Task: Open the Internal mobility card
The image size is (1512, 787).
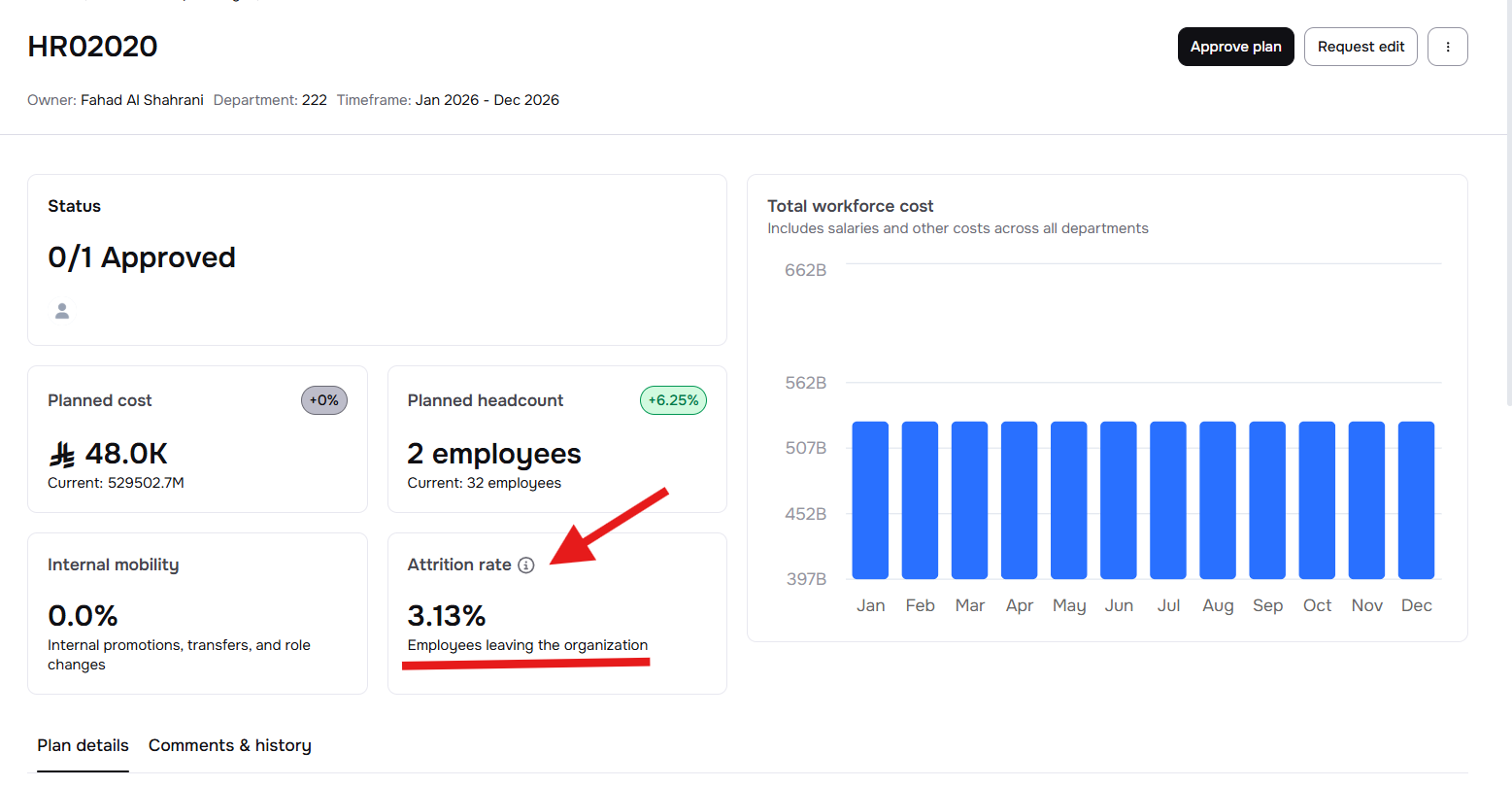Action: 197,612
